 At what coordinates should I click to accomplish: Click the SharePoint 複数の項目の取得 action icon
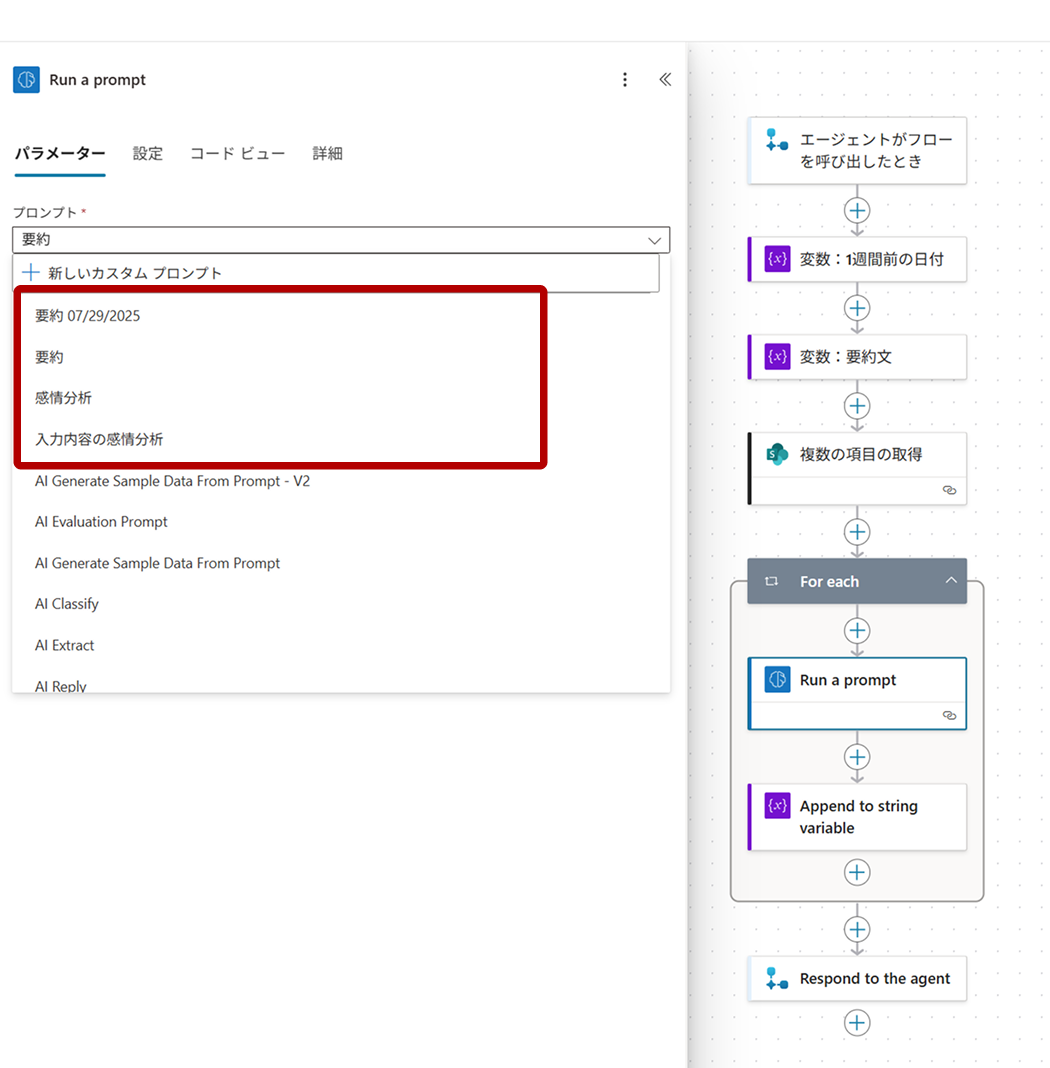pos(777,454)
